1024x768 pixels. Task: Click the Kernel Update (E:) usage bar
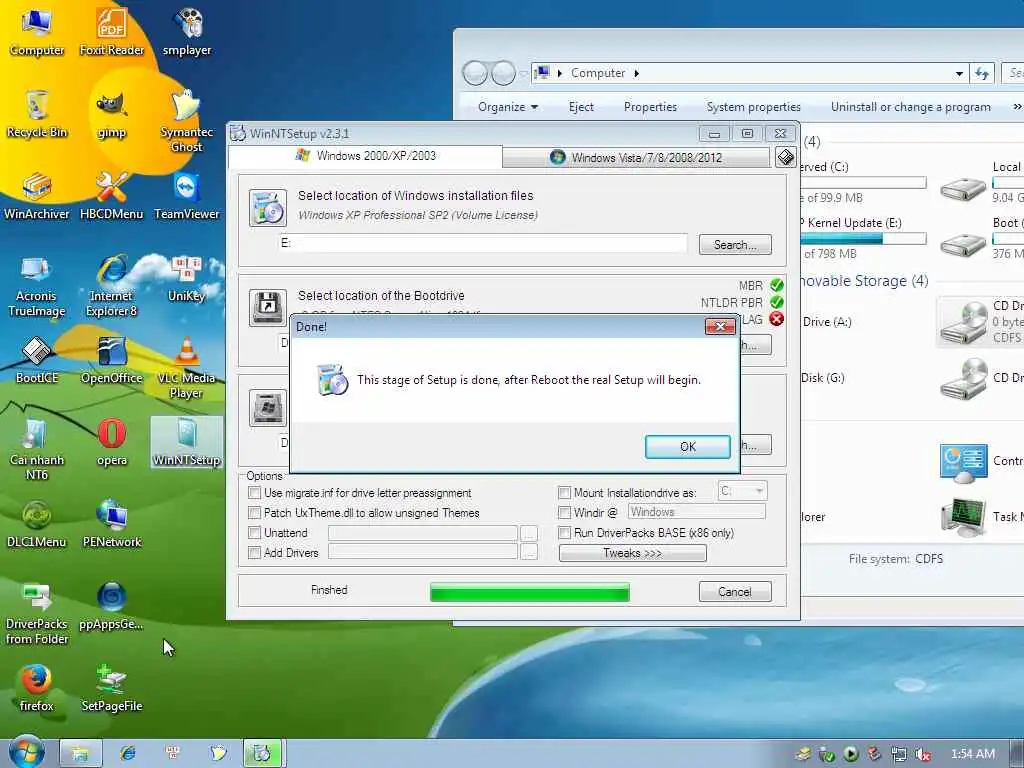click(x=863, y=238)
